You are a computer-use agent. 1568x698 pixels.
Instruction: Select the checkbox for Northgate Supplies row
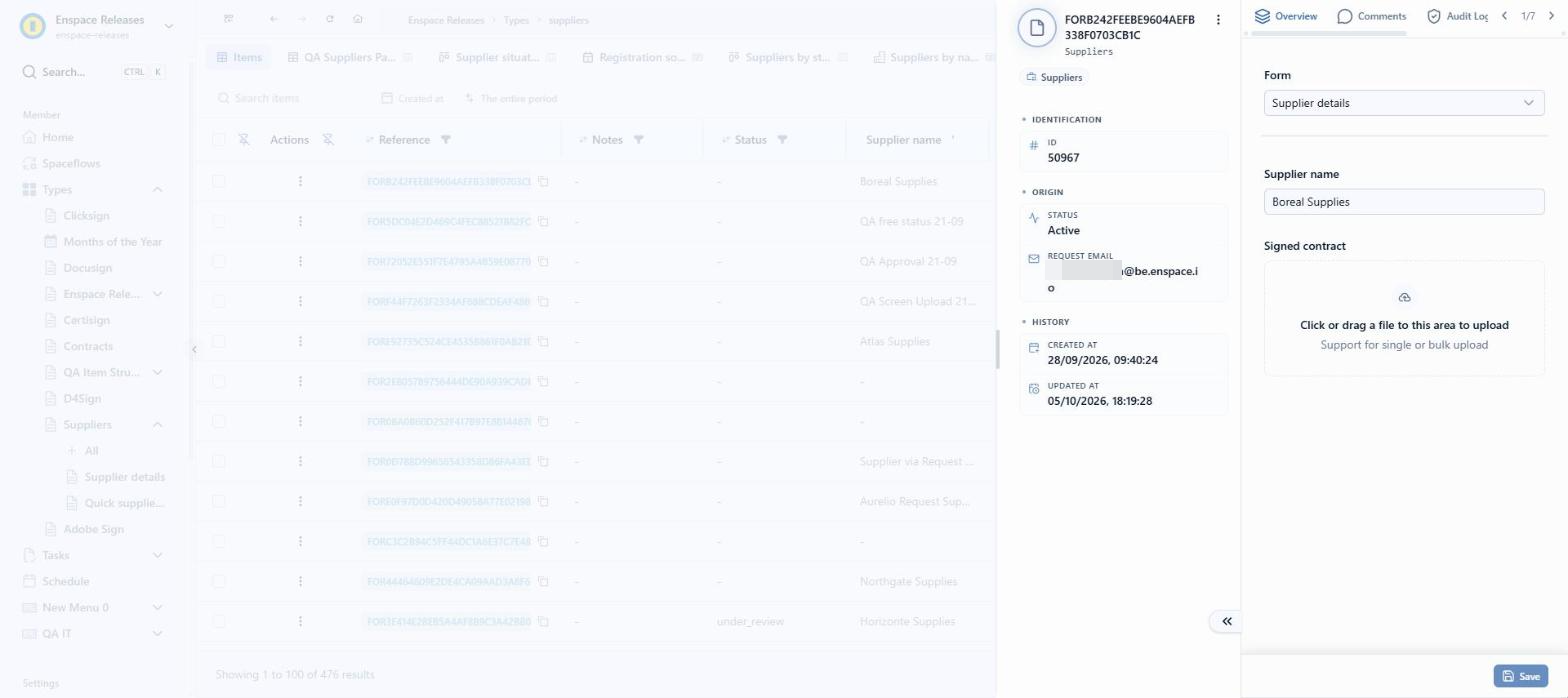(x=219, y=582)
